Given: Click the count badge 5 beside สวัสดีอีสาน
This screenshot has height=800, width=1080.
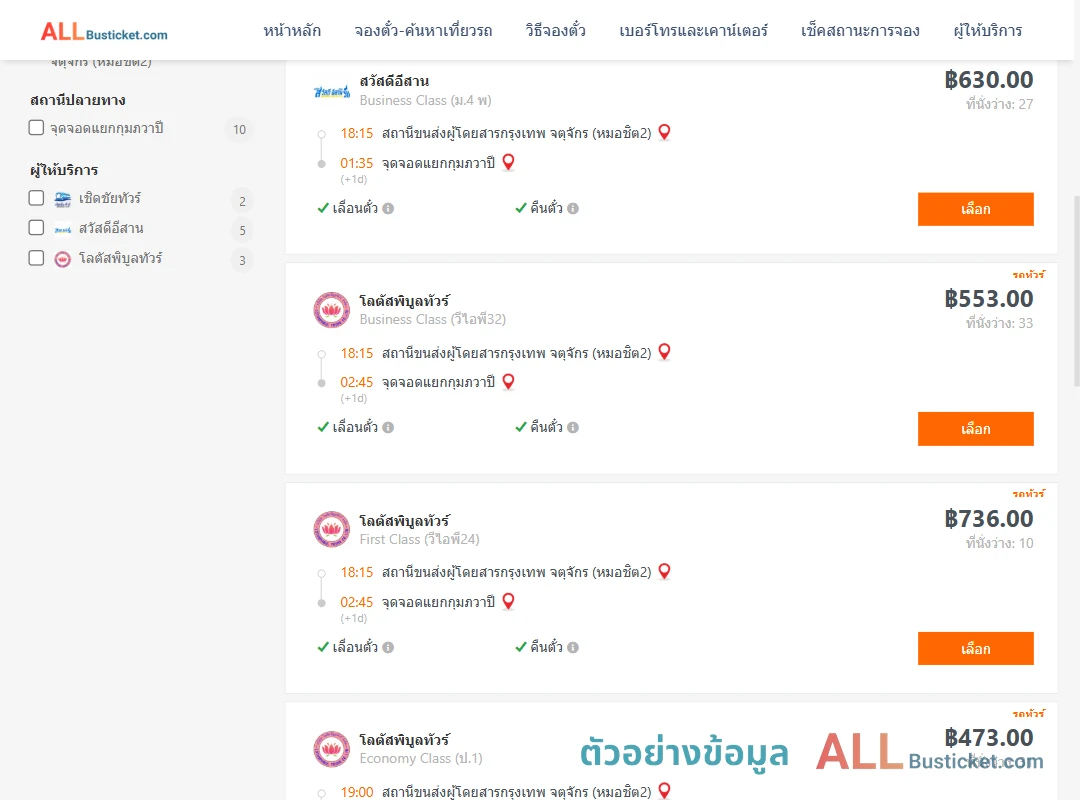Looking at the screenshot, I should click(242, 230).
